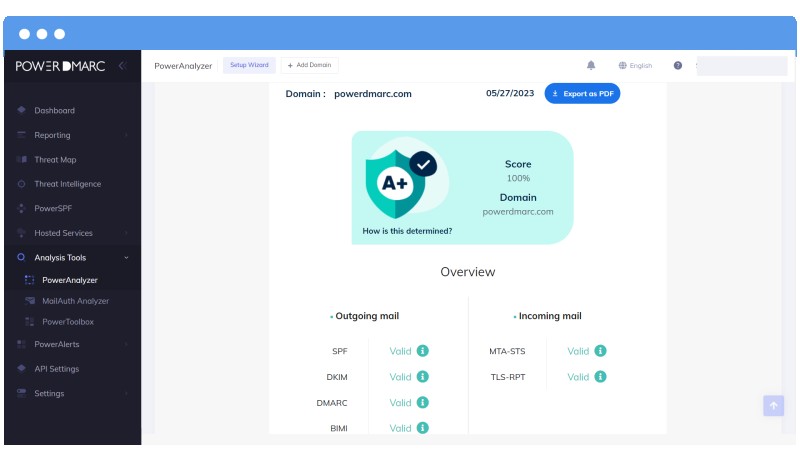Image resolution: width=800 pixels, height=450 pixels.
Task: Click the SPF 'Valid' status text
Action: tap(400, 351)
